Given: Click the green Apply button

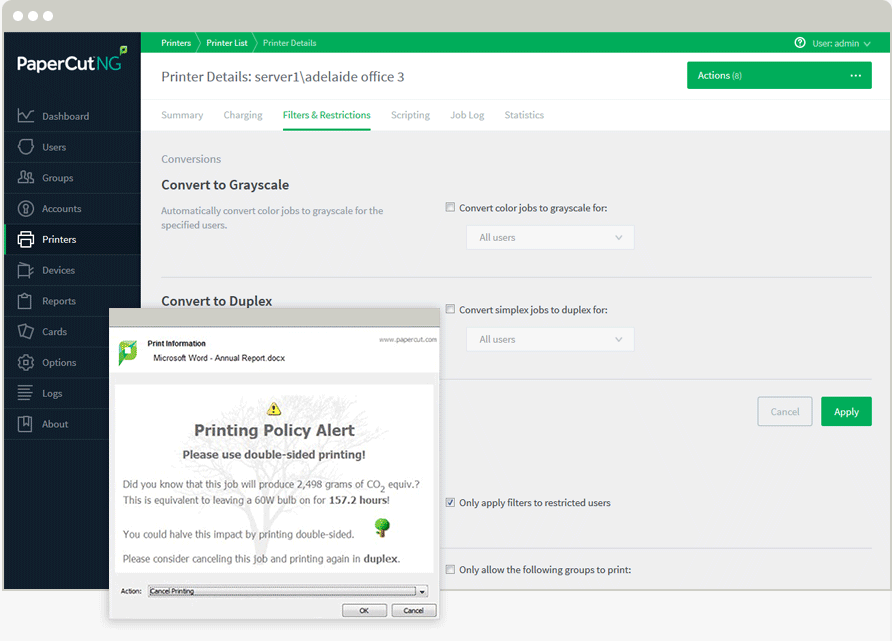Looking at the screenshot, I should click(x=846, y=411).
